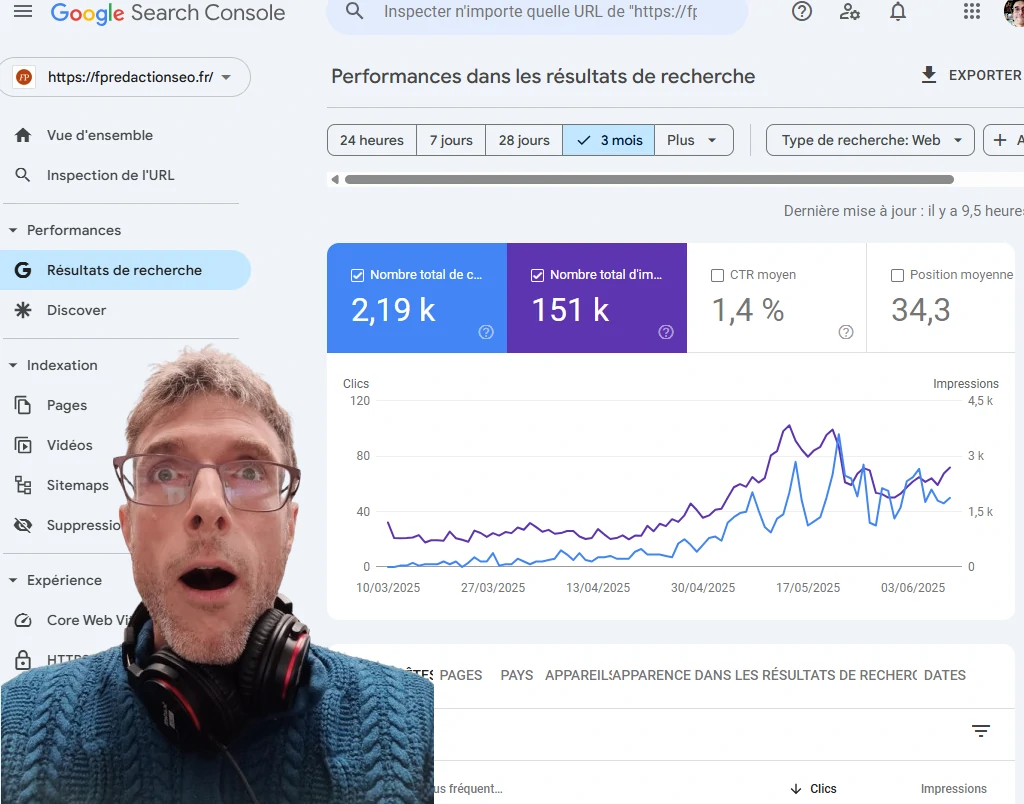Select the 3 mois range
The image size is (1024, 804).
(608, 140)
